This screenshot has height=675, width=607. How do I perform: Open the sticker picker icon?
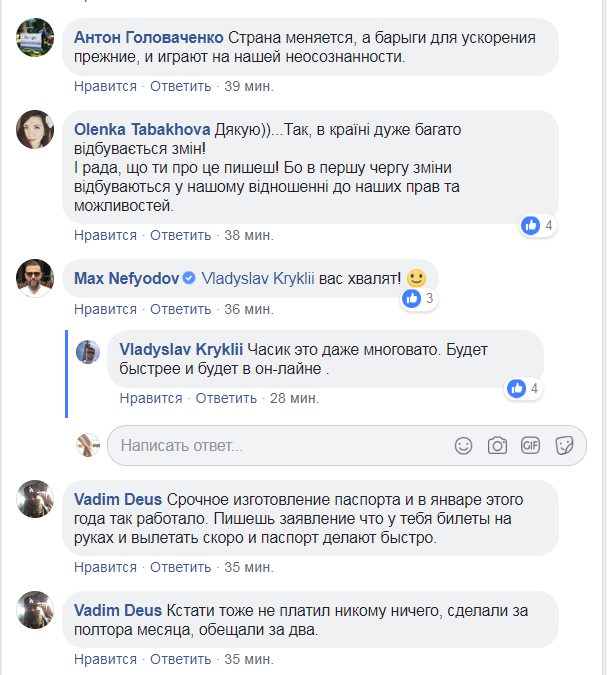(x=565, y=445)
